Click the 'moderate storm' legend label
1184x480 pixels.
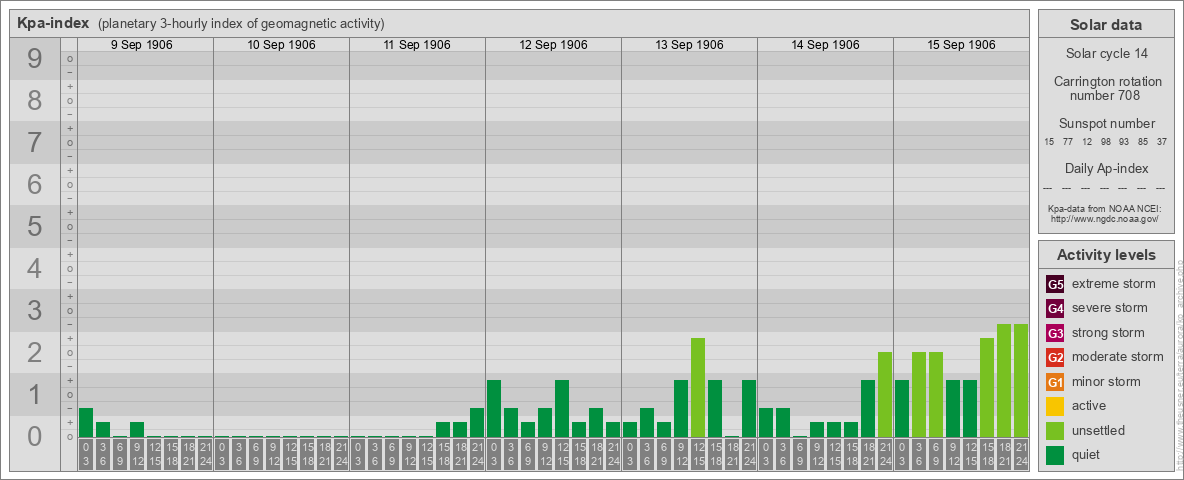tap(1118, 357)
